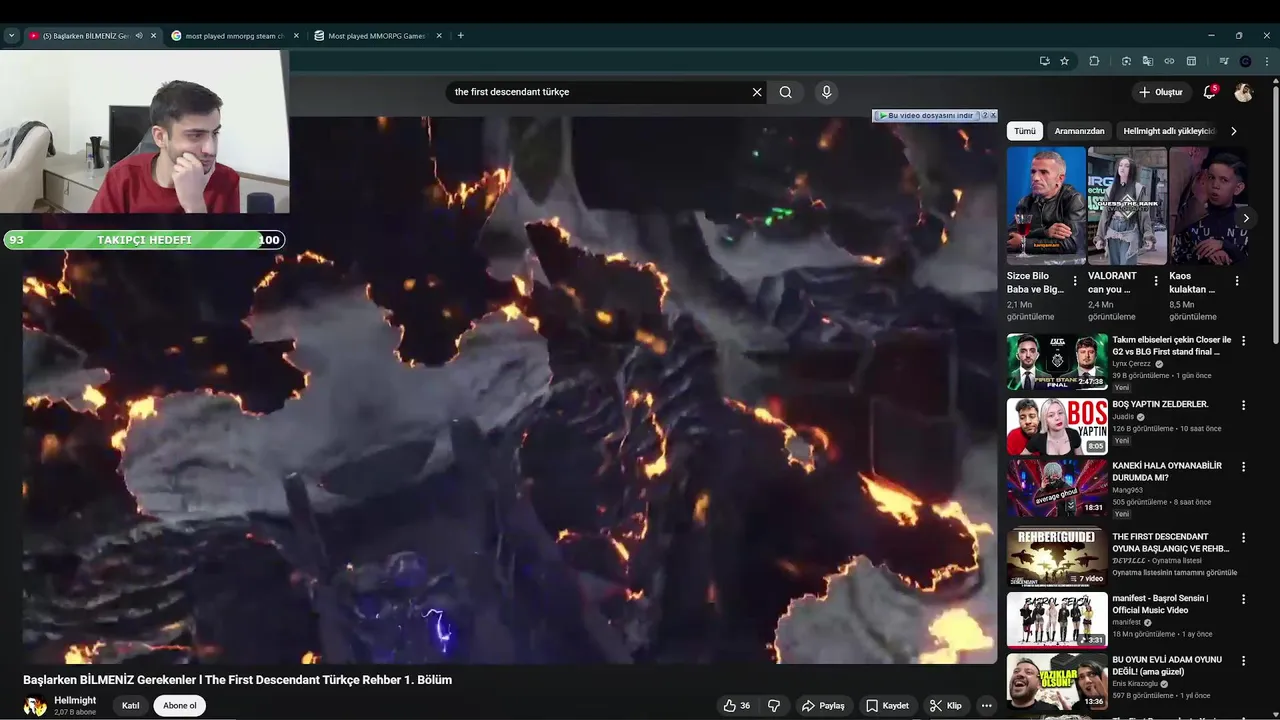Viewport: 1280px width, 720px height.
Task: Open options for BU OYUN EVLİ ADAM video
Action: tap(1244, 661)
